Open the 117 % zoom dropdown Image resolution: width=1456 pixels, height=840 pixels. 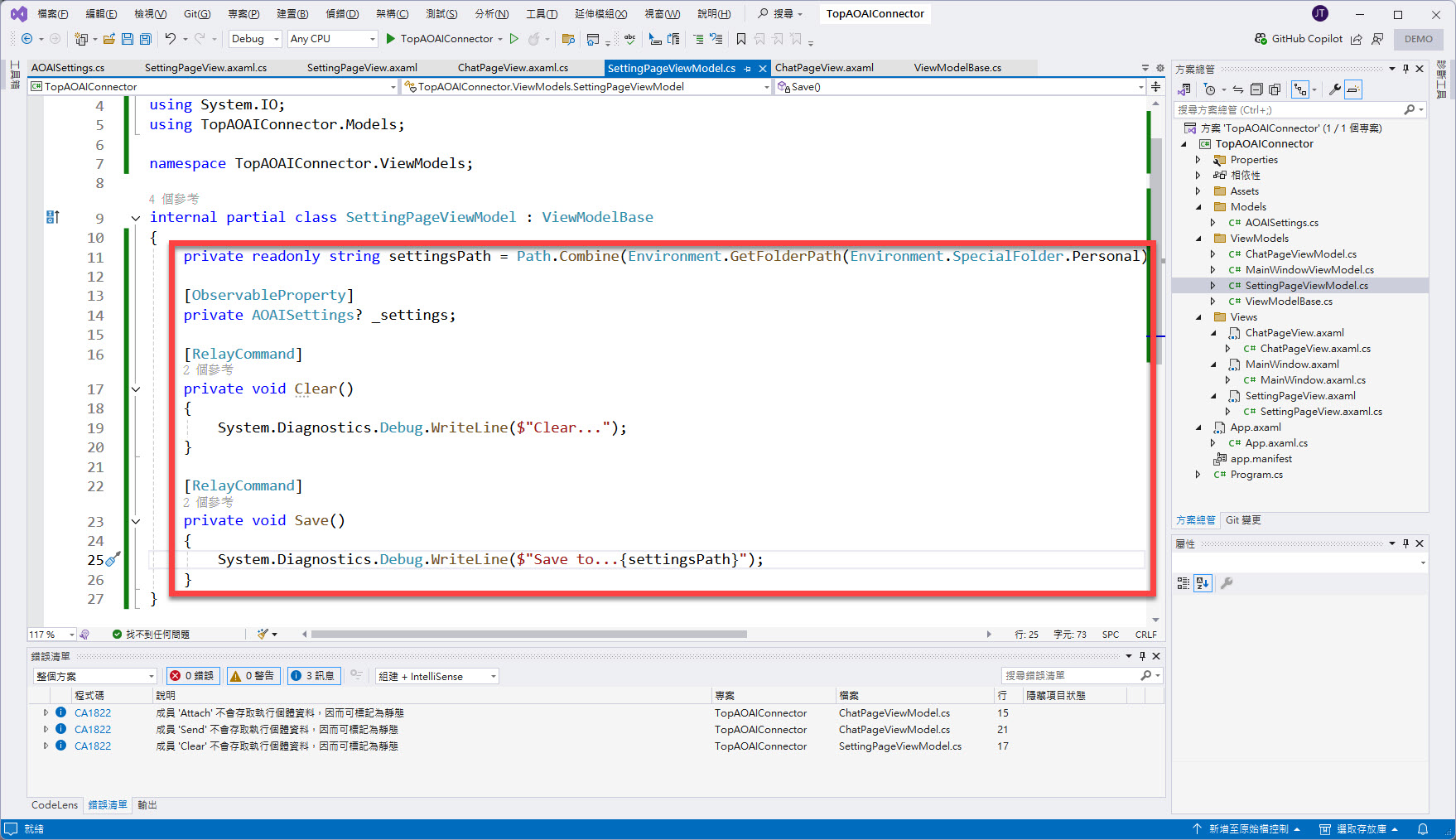(x=51, y=635)
